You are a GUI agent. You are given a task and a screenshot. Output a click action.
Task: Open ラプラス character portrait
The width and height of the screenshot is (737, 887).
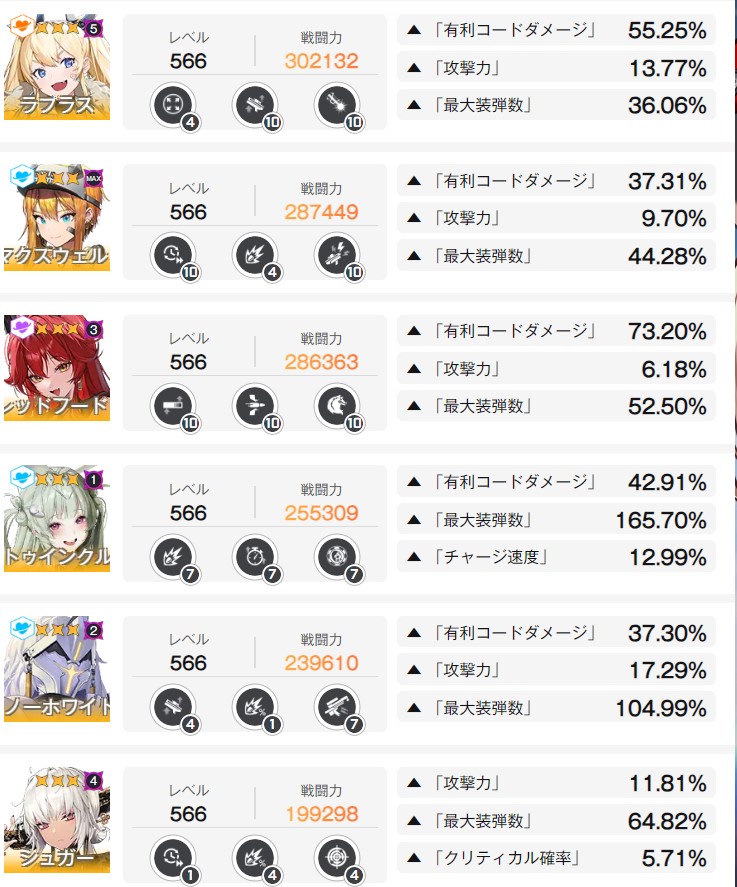(x=57, y=67)
